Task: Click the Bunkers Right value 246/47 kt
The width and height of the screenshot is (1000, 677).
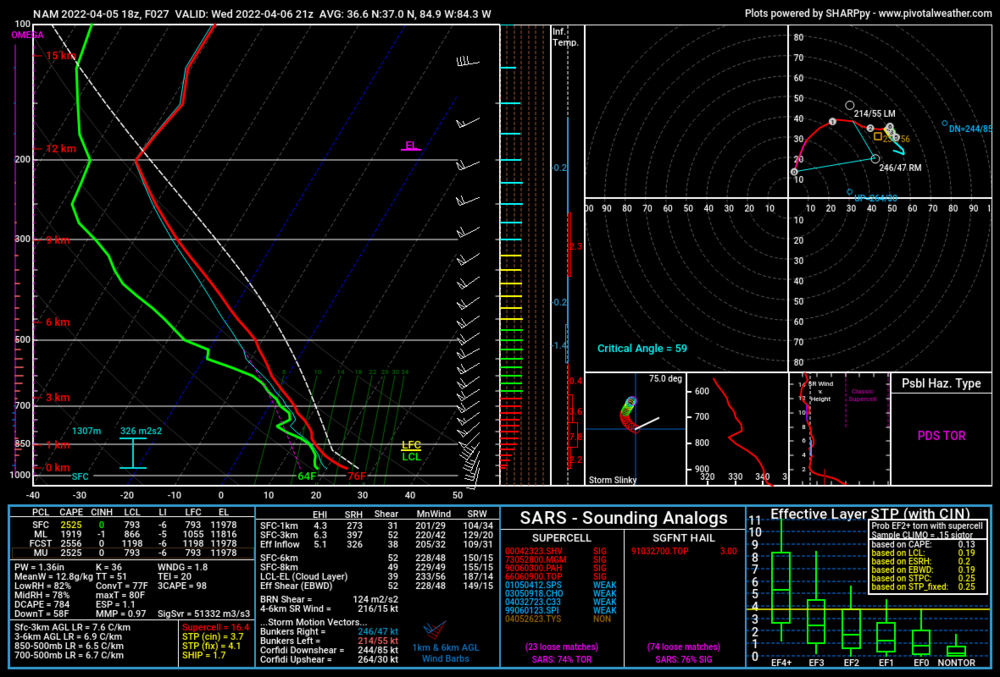Action: pyautogui.click(x=378, y=632)
